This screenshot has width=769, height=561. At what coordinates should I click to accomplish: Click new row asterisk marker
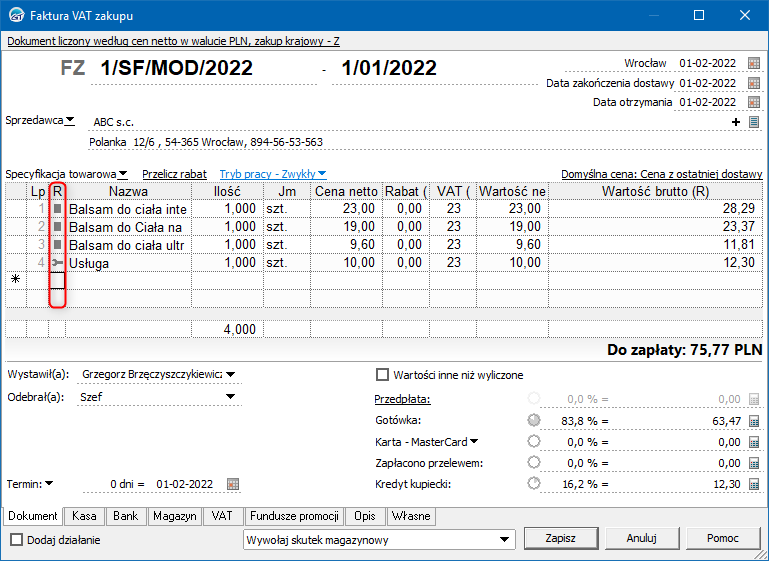pos(16,280)
